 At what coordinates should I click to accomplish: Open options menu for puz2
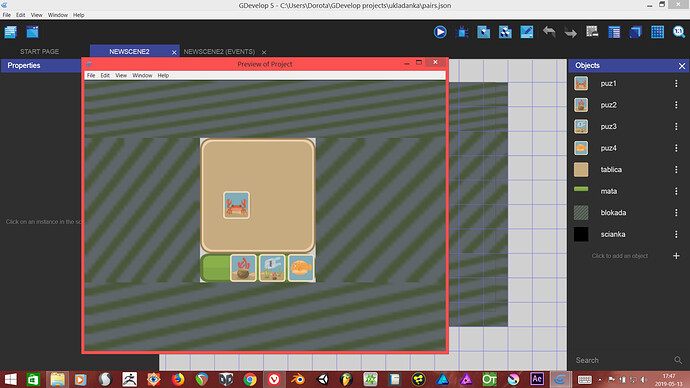pos(676,105)
